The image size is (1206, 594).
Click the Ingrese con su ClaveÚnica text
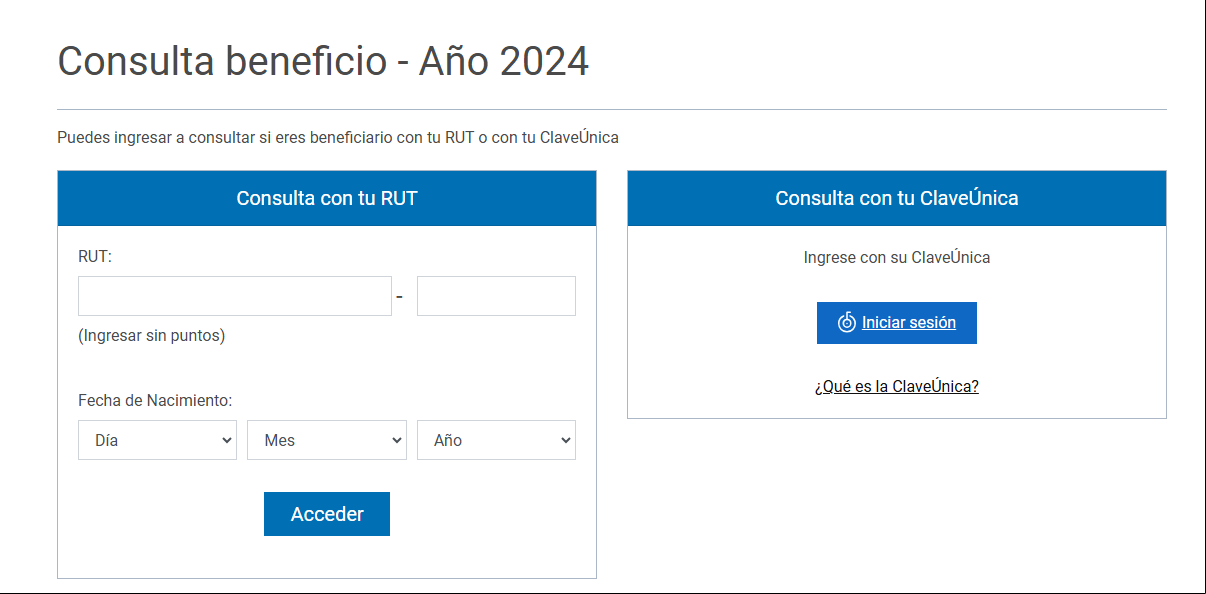point(897,258)
